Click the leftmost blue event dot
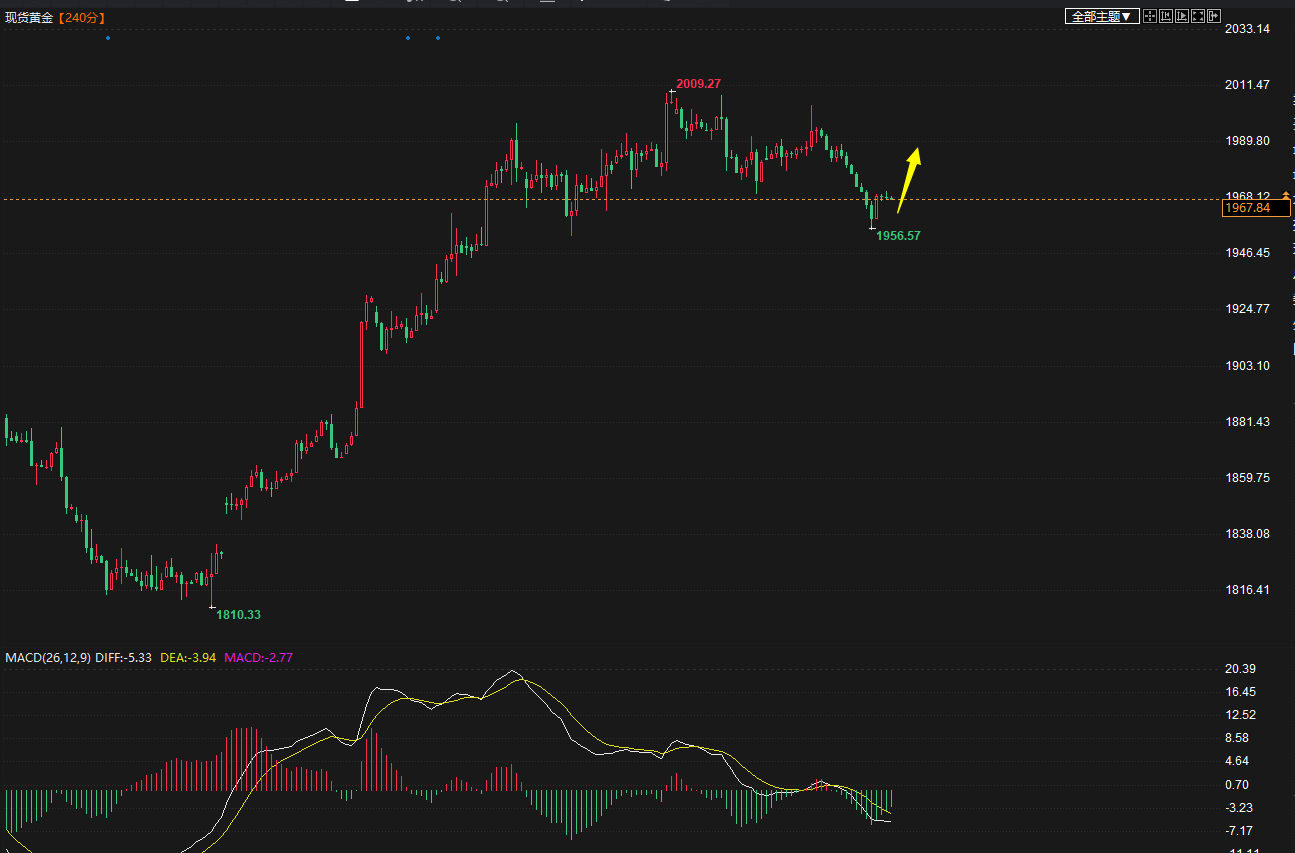 [x=108, y=38]
